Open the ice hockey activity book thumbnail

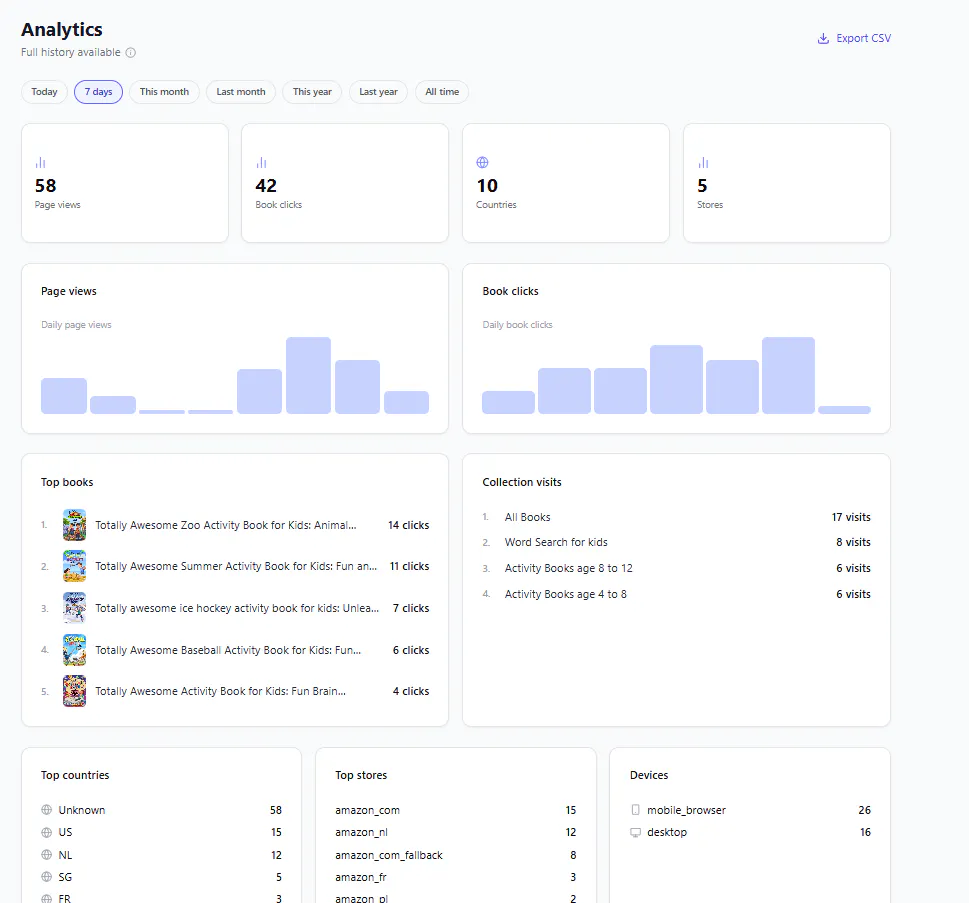point(75,608)
